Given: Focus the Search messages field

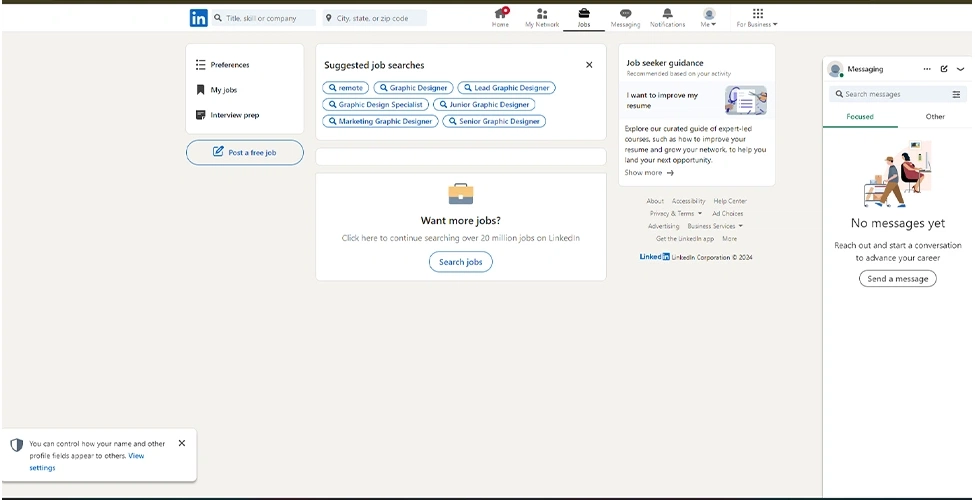Looking at the screenshot, I should (x=891, y=94).
